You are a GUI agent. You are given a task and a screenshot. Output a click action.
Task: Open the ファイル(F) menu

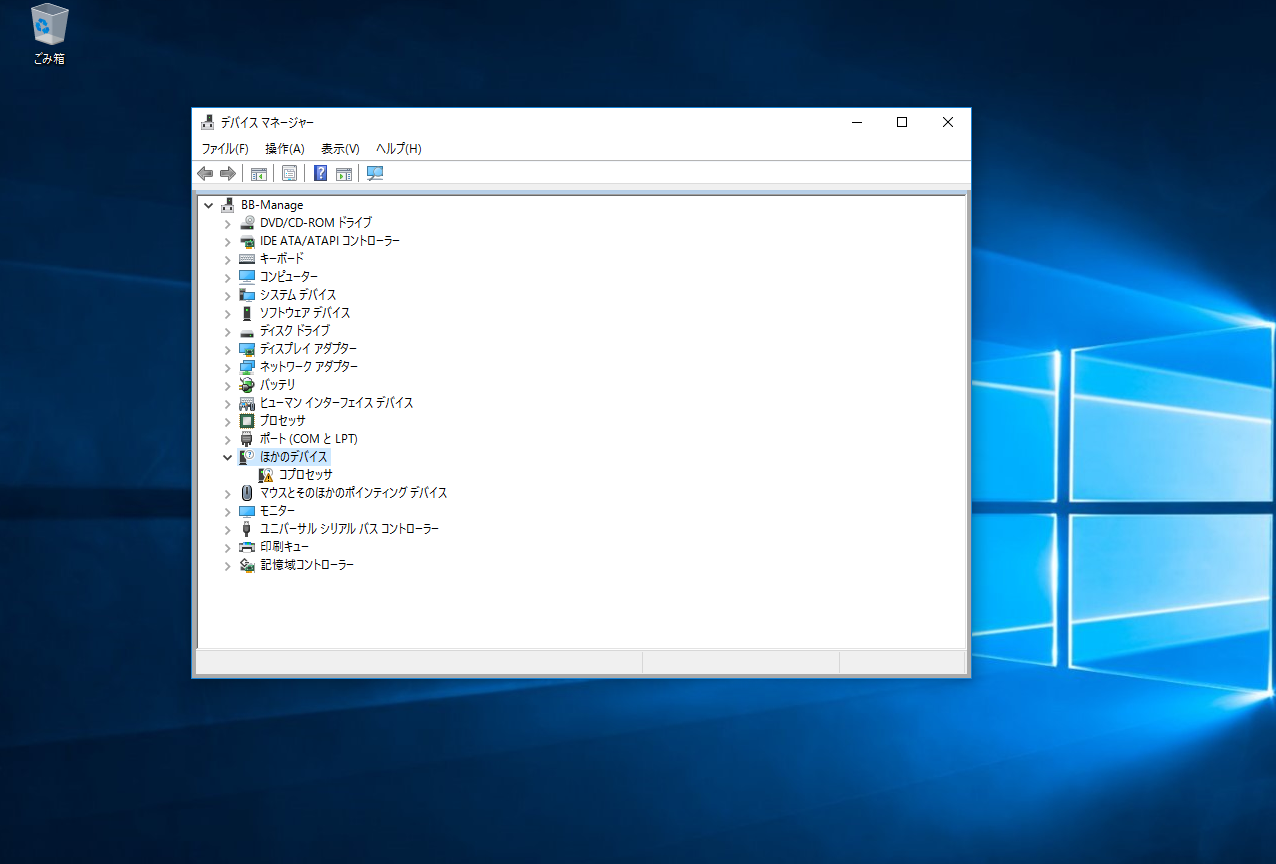(x=225, y=149)
